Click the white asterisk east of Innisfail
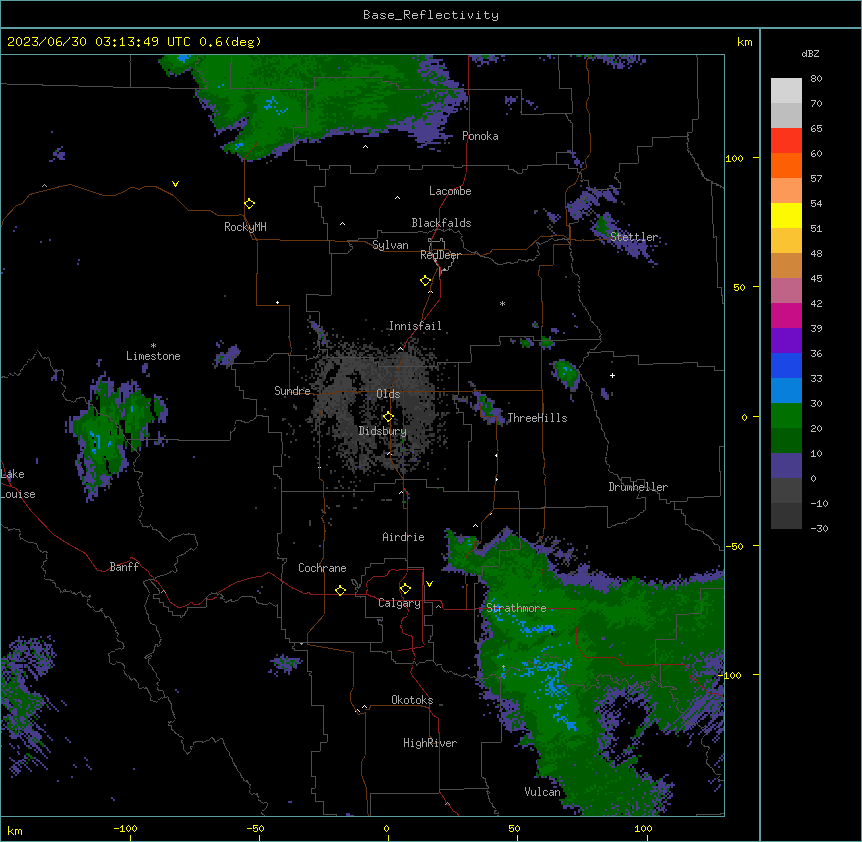 [502, 303]
